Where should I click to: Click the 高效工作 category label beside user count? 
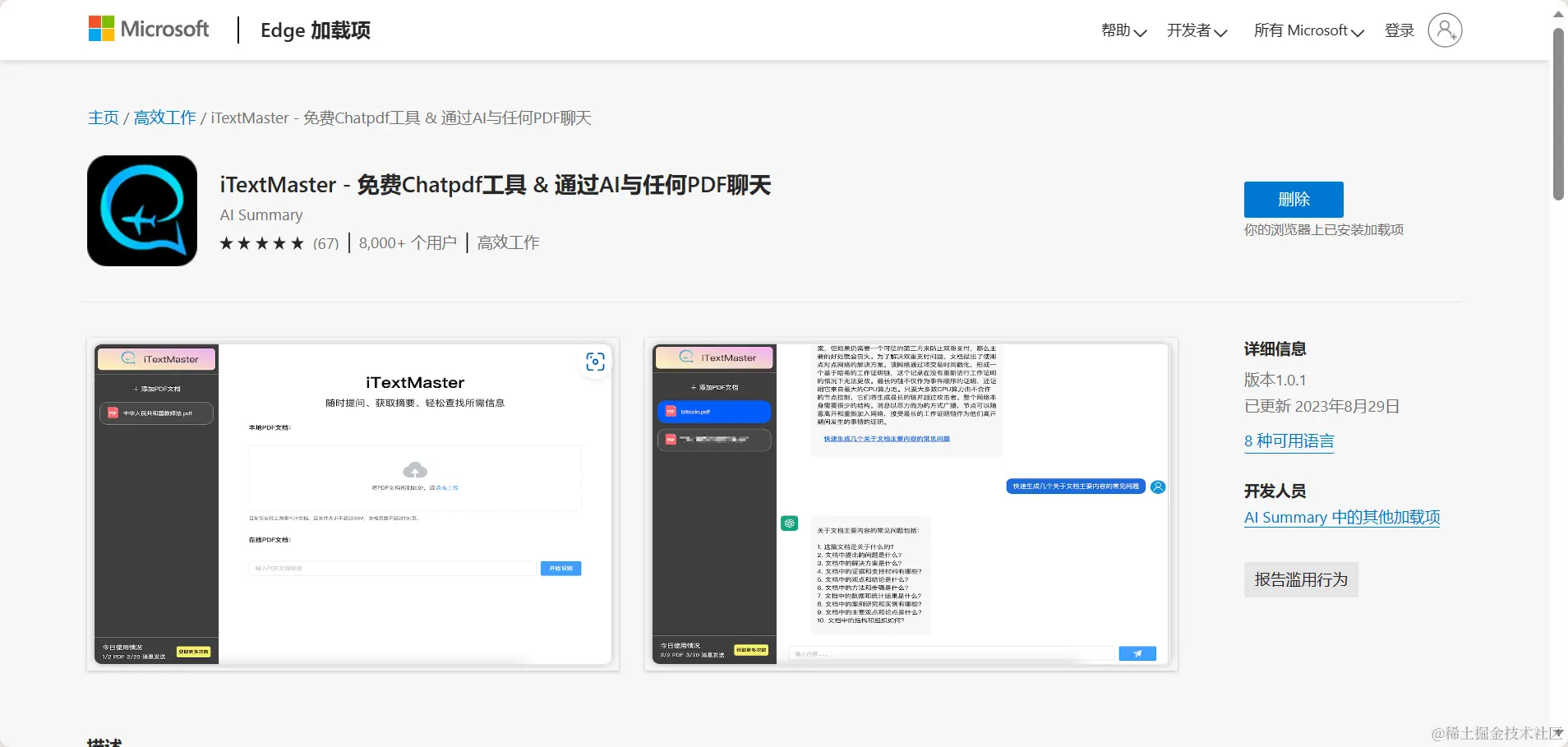[509, 242]
